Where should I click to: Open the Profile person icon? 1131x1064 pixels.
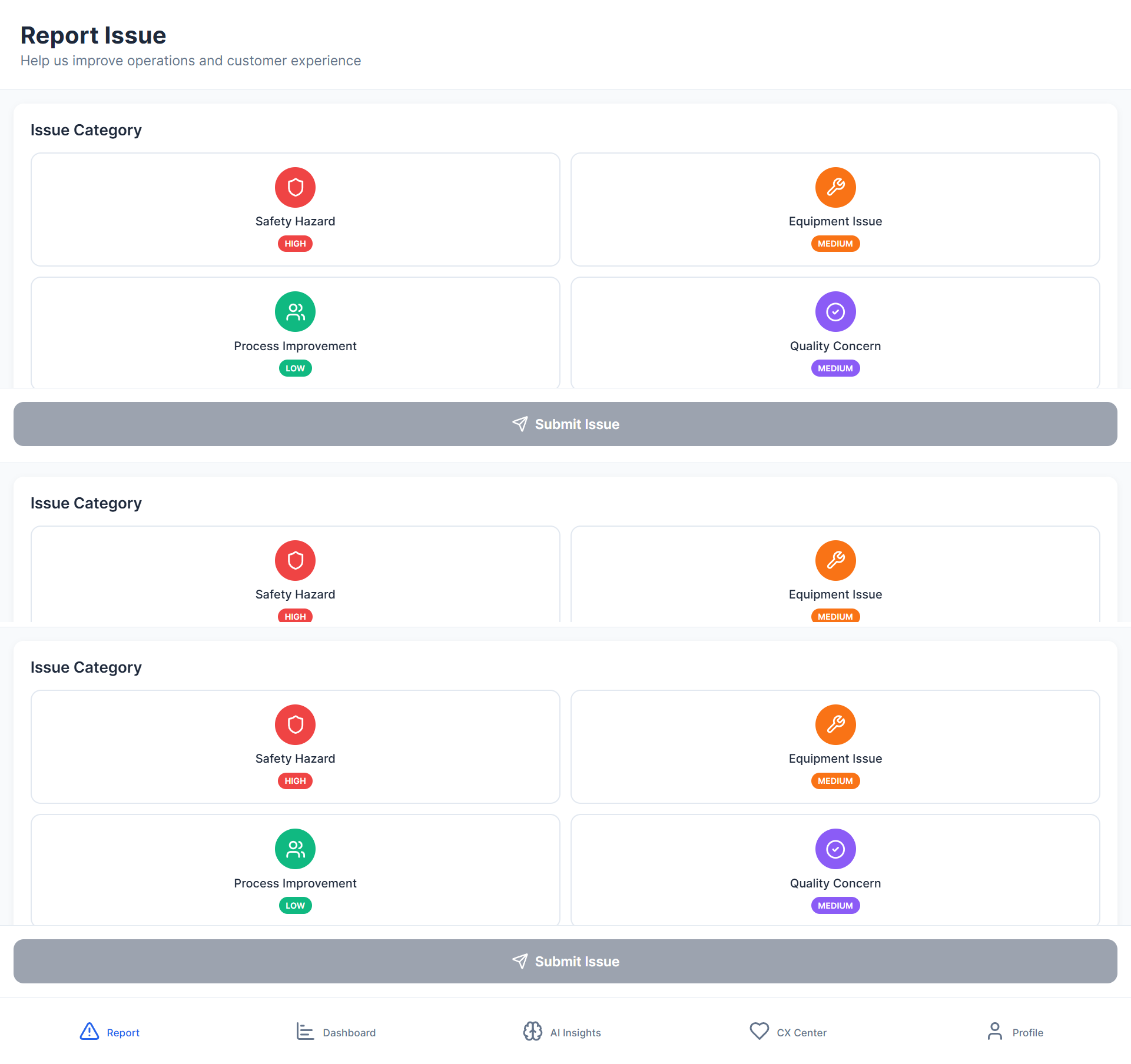[x=994, y=1032]
